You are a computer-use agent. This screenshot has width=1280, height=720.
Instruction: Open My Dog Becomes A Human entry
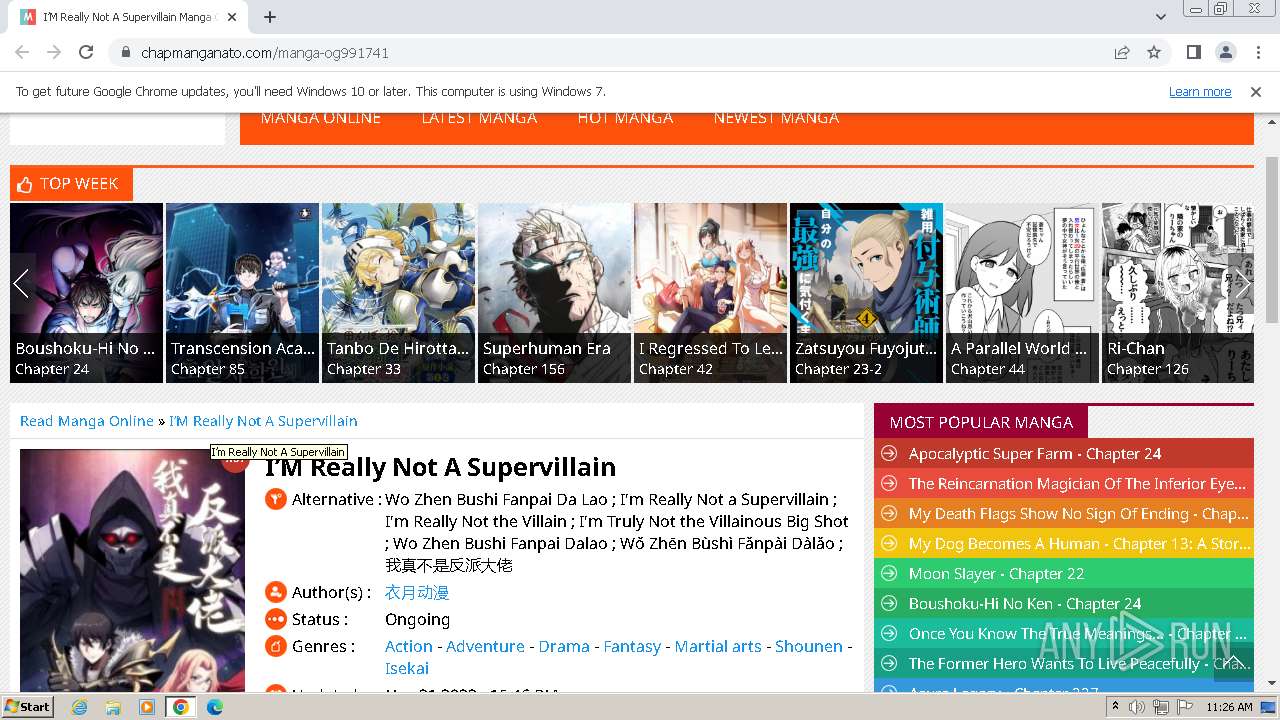[1079, 544]
